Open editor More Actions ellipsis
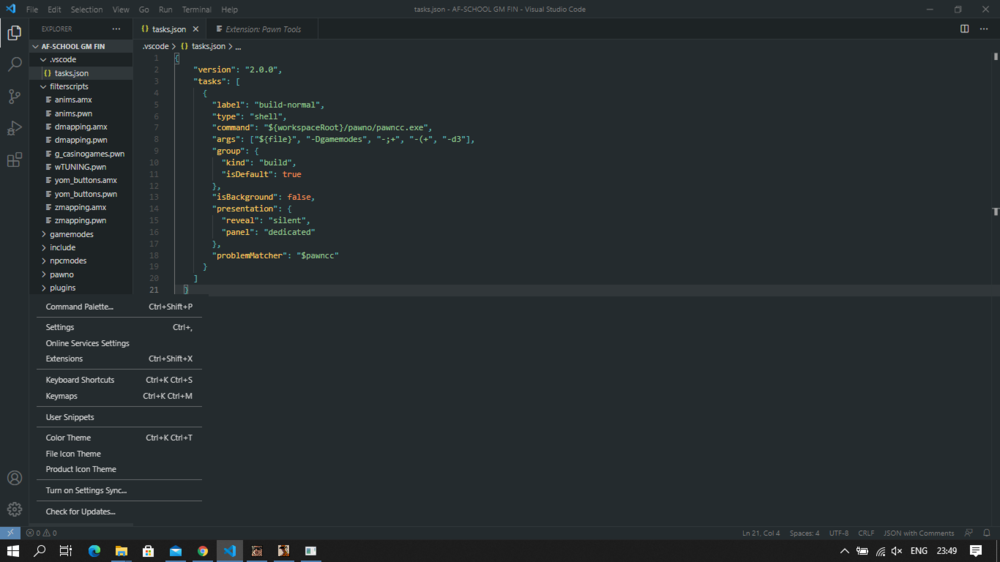Screen dimensions: 1000x562 coord(984,29)
